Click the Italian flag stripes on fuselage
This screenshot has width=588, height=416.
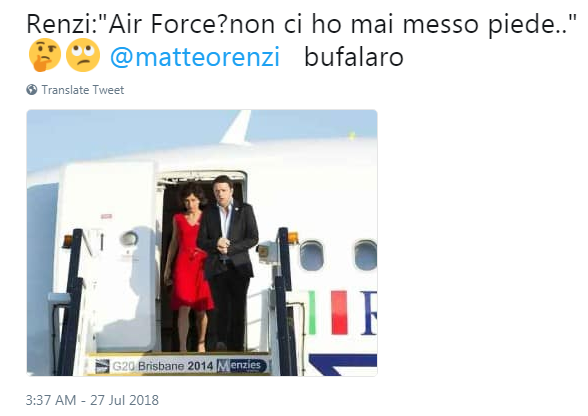(x=328, y=312)
